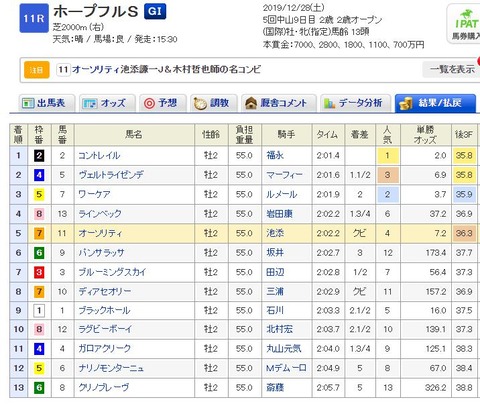
Task: Open the 予想 tab
Action: [162, 103]
